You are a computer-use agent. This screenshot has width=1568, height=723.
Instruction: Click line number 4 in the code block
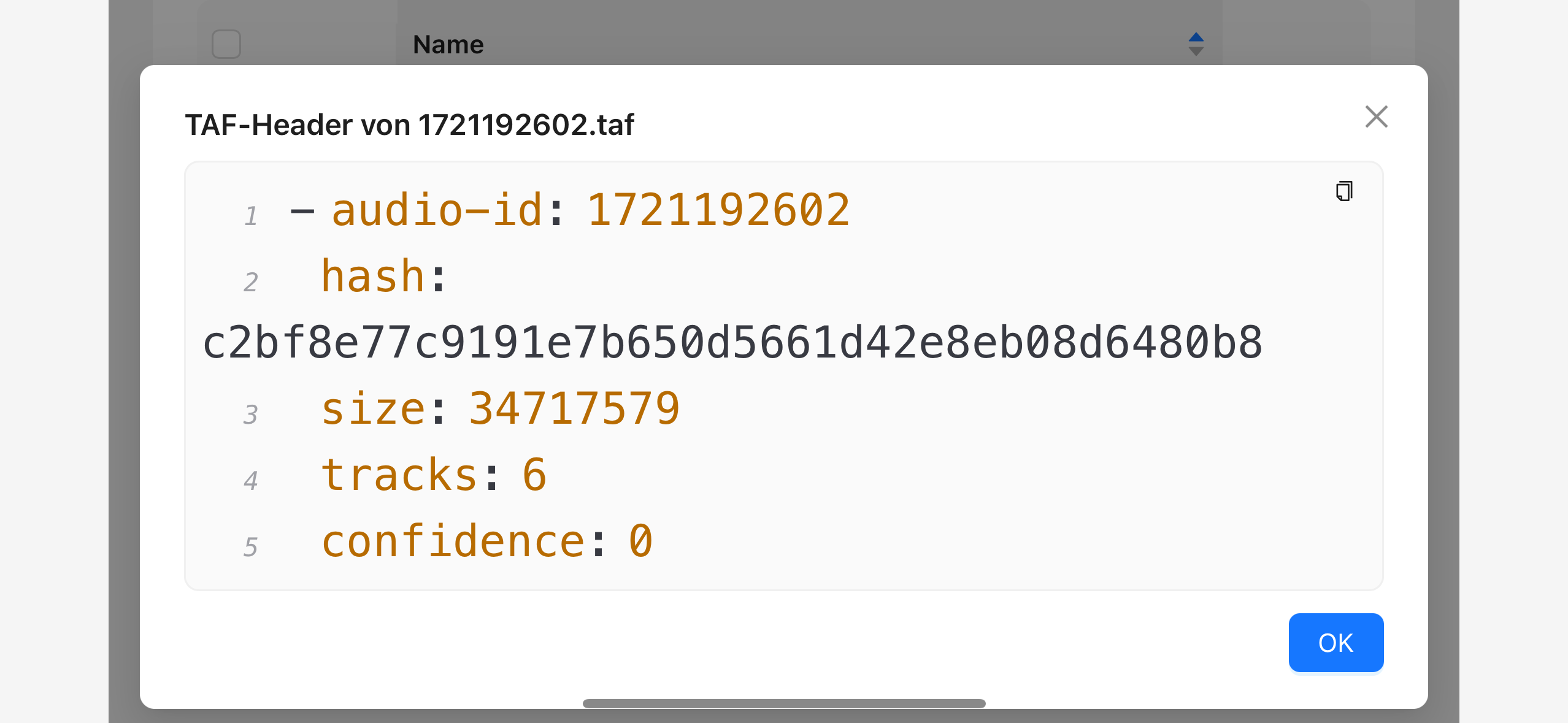[250, 481]
